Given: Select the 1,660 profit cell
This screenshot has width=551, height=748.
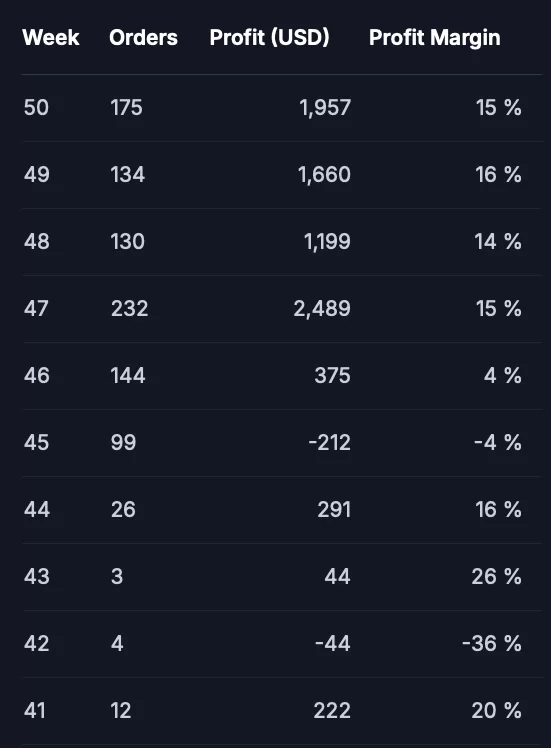Looking at the screenshot, I should (x=324, y=175).
